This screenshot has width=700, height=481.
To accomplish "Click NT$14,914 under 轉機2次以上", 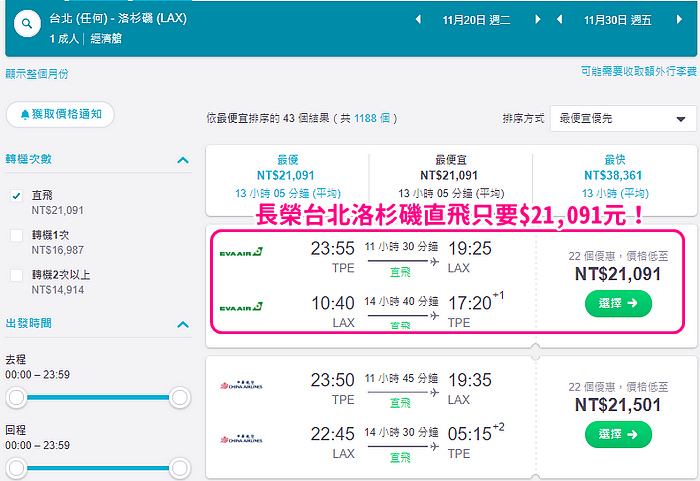I will click(58, 290).
